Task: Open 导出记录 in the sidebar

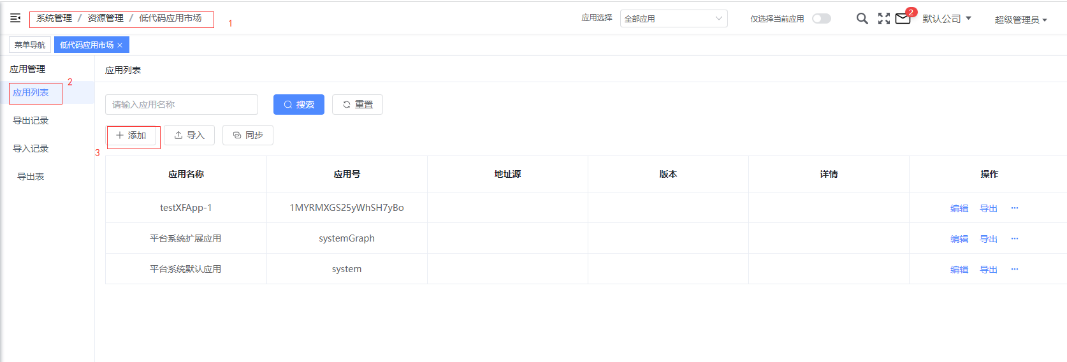Action: click(31, 120)
